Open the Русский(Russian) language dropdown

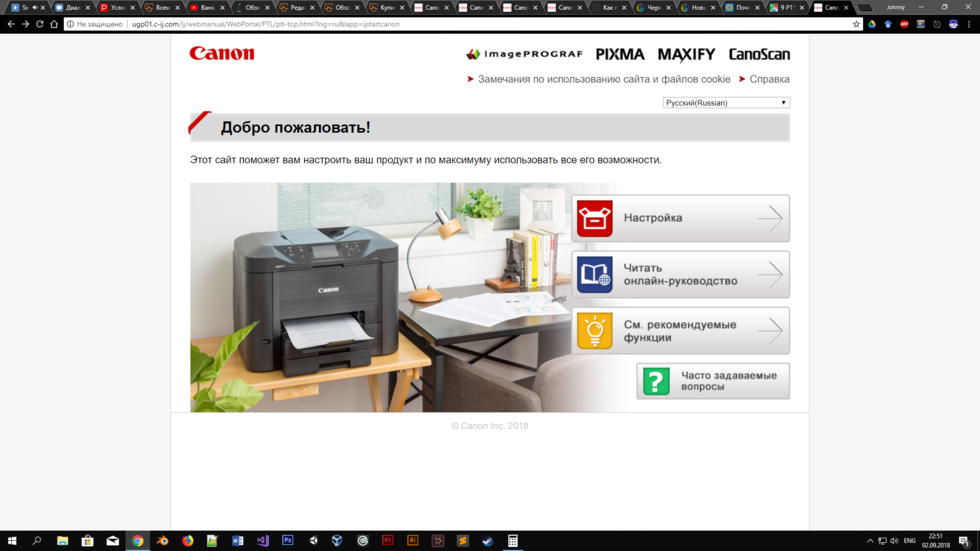click(x=726, y=103)
